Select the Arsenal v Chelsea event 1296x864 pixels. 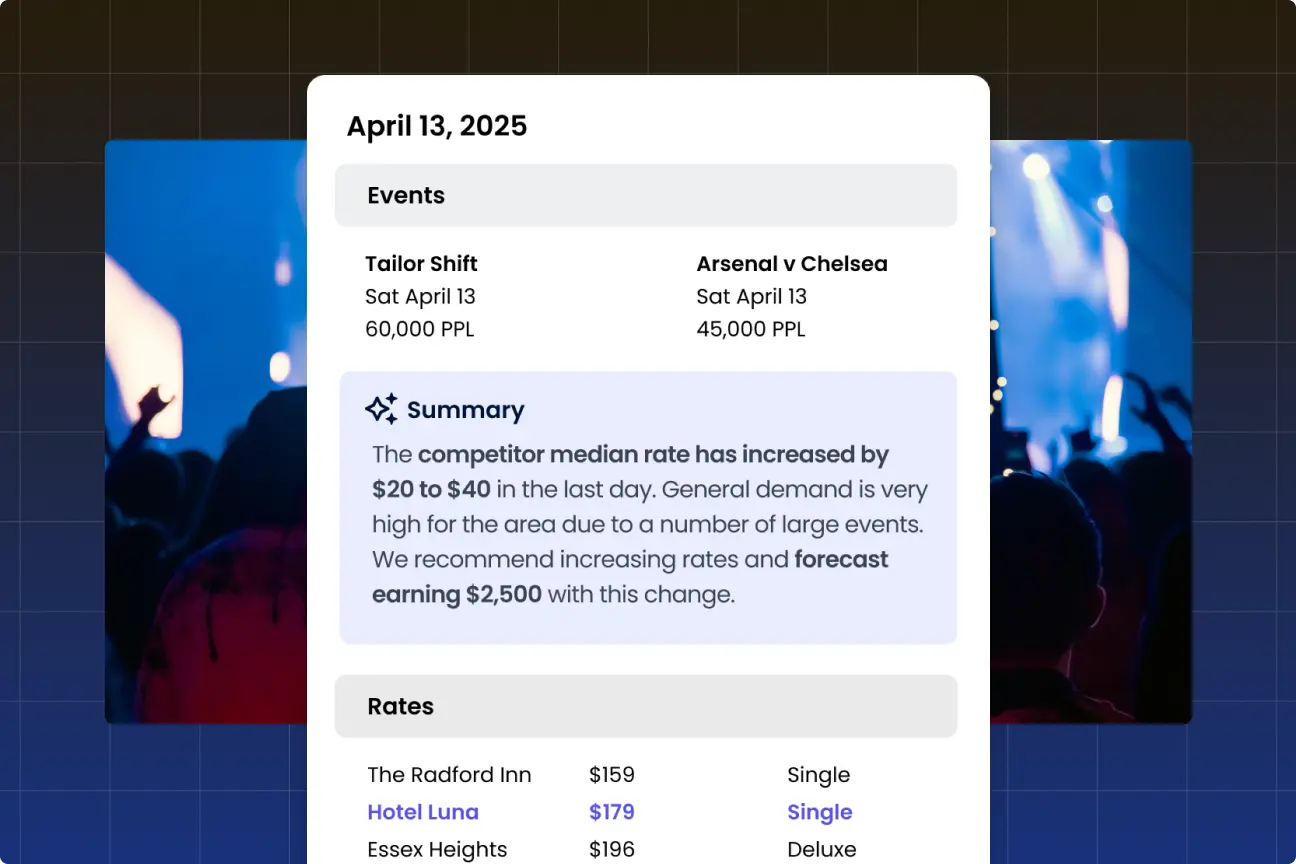[x=791, y=264]
